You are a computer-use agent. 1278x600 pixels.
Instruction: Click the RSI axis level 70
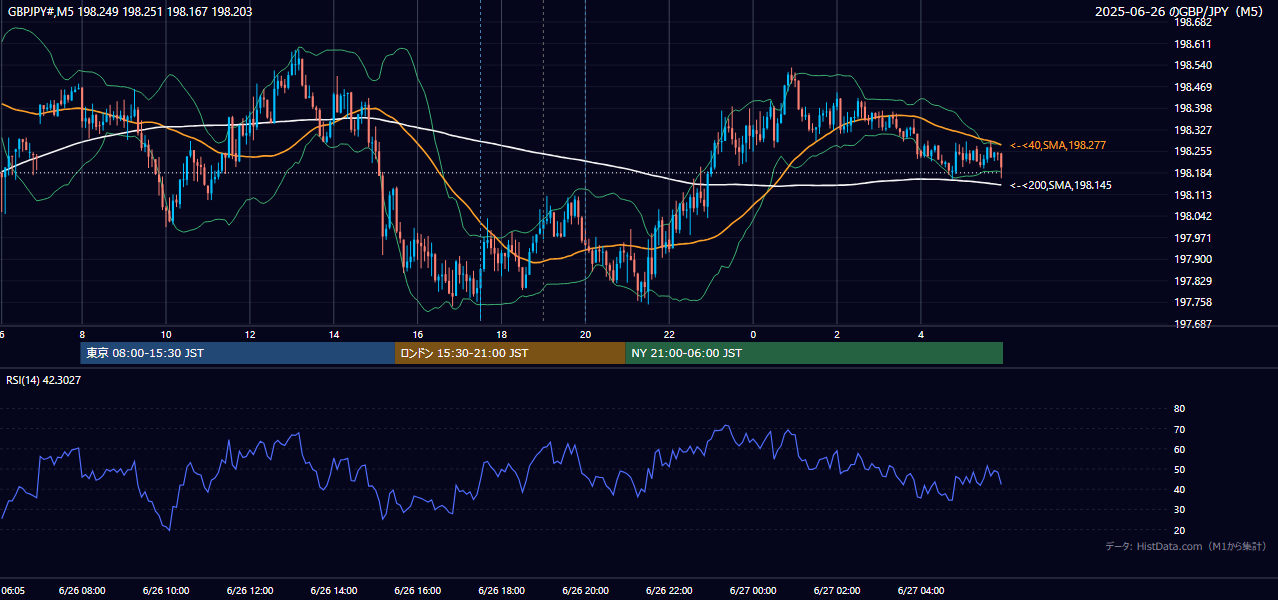point(1179,429)
